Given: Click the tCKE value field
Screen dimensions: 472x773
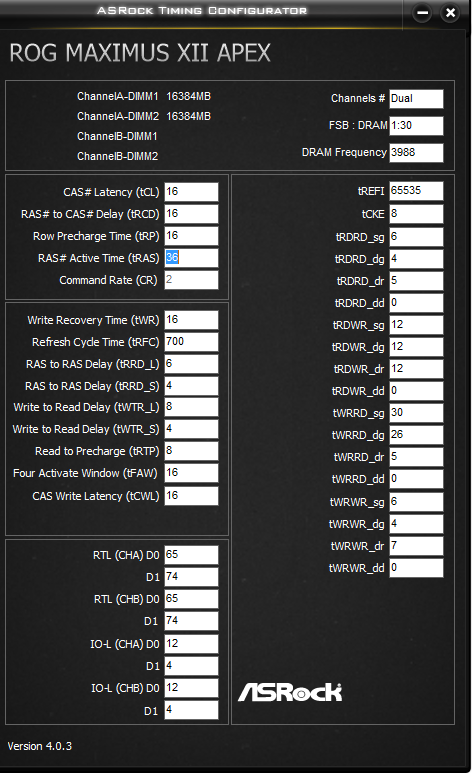Looking at the screenshot, I should 416,214.
